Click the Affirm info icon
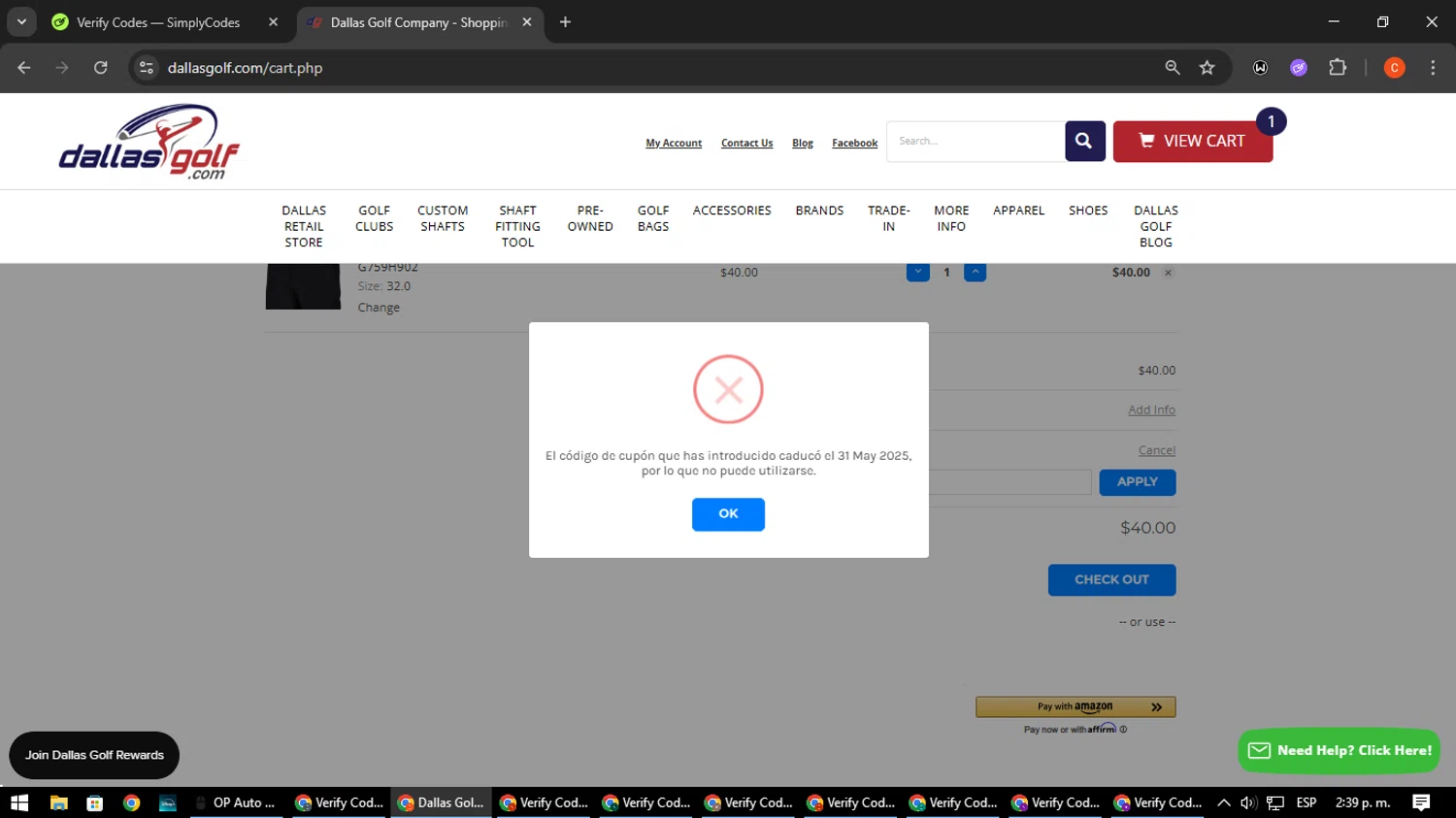The height and width of the screenshot is (818, 1456). 1123,730
